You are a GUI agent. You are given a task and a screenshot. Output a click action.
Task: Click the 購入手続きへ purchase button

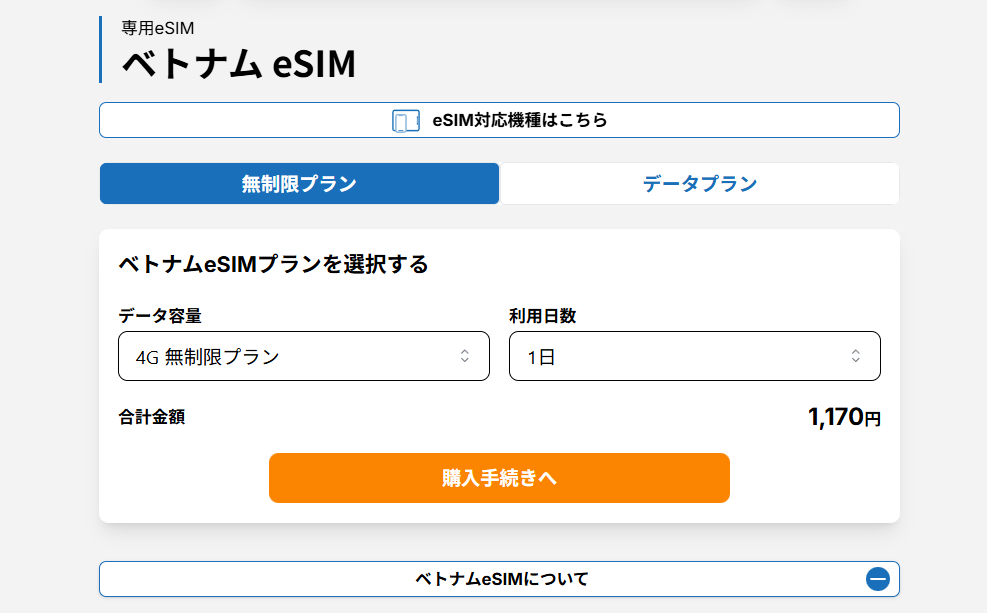(499, 478)
